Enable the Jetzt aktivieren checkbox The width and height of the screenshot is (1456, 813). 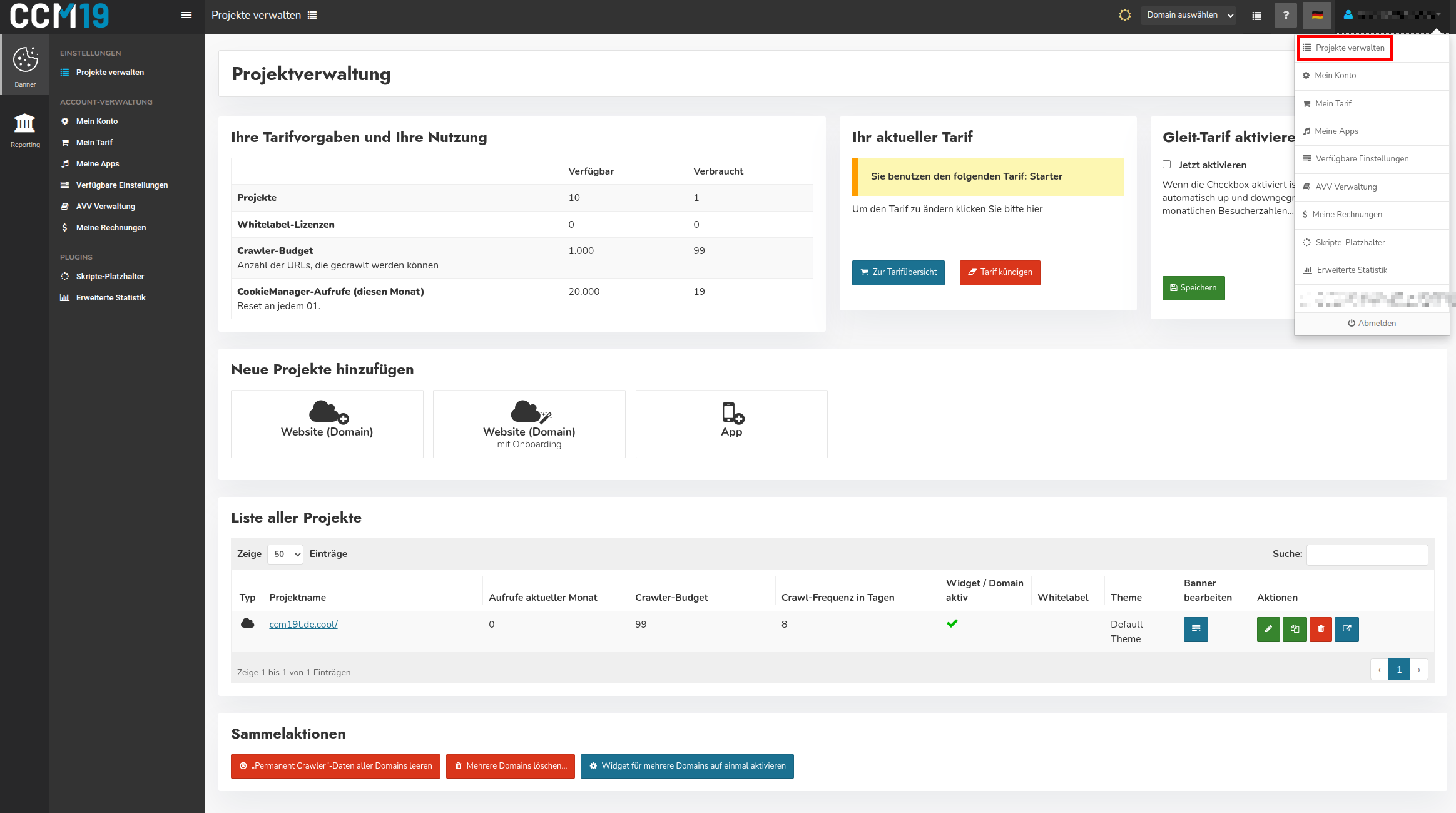[x=1166, y=165]
